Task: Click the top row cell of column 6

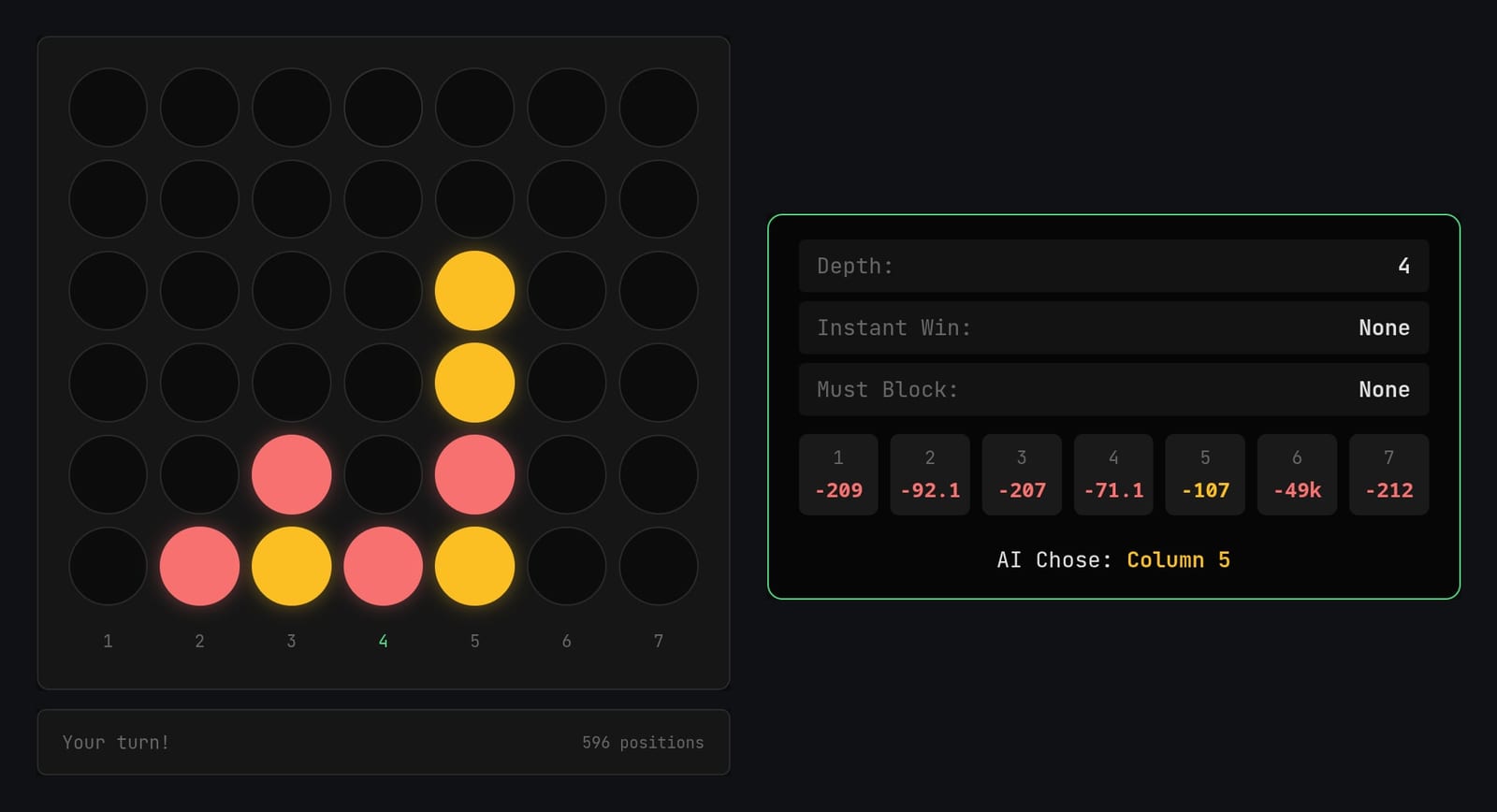Action: 566,108
